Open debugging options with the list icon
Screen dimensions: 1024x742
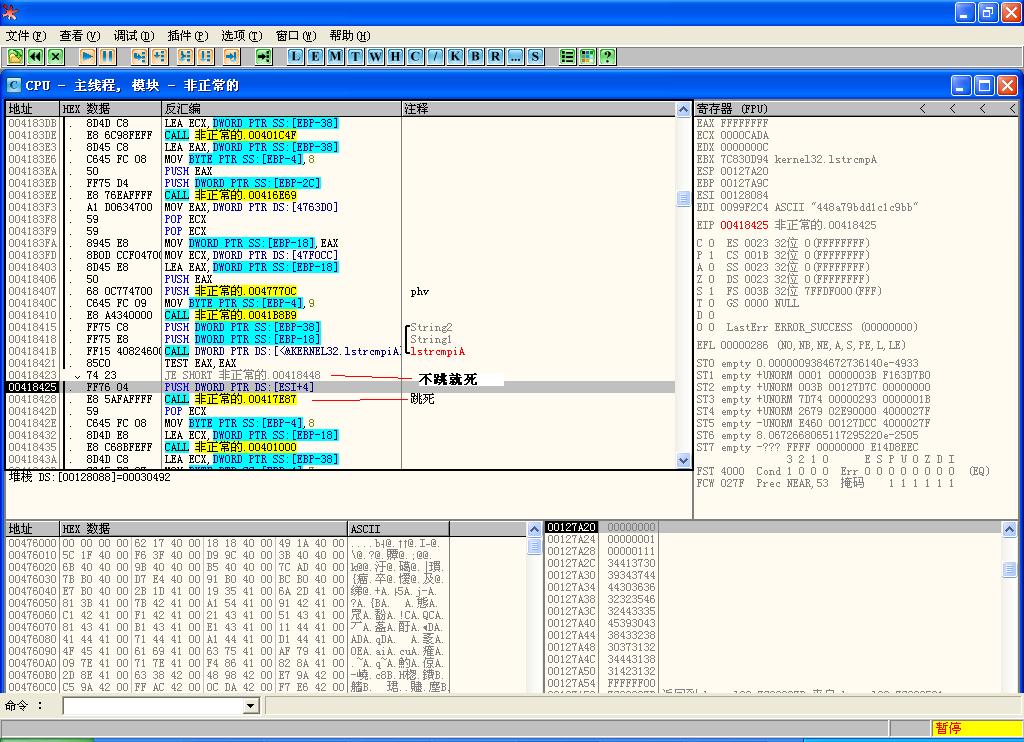click(x=568, y=57)
